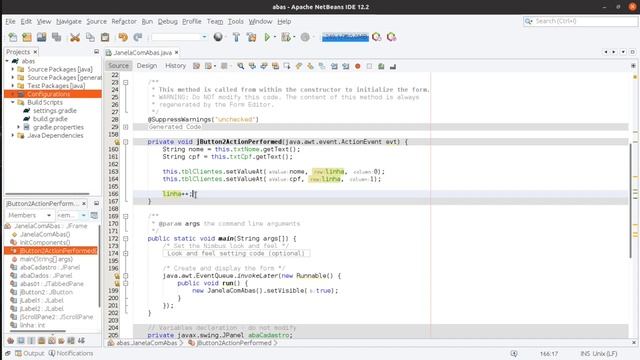The image size is (640, 360).
Task: Click the Save All toolbar icon
Action: [56, 37]
